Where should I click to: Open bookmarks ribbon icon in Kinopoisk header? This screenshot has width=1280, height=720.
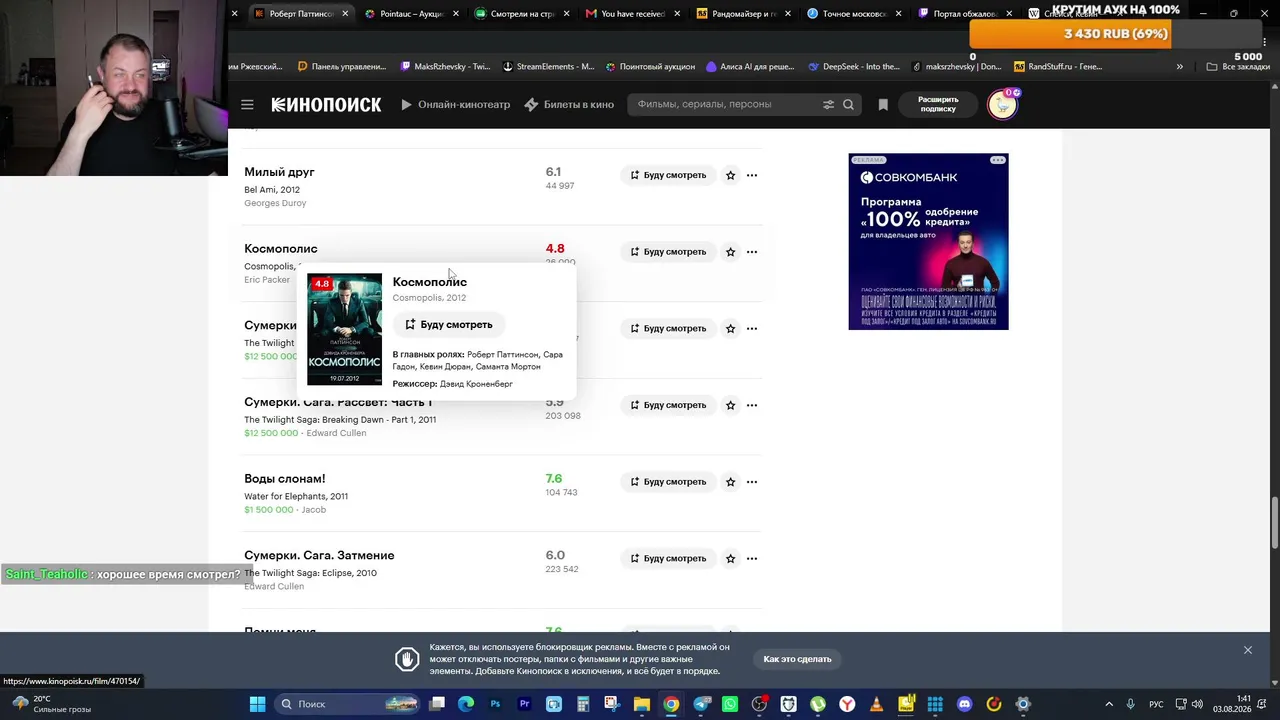tap(883, 104)
